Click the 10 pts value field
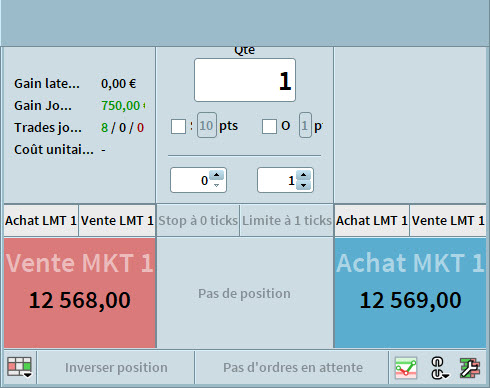This screenshot has height=388, width=490. tap(207, 125)
